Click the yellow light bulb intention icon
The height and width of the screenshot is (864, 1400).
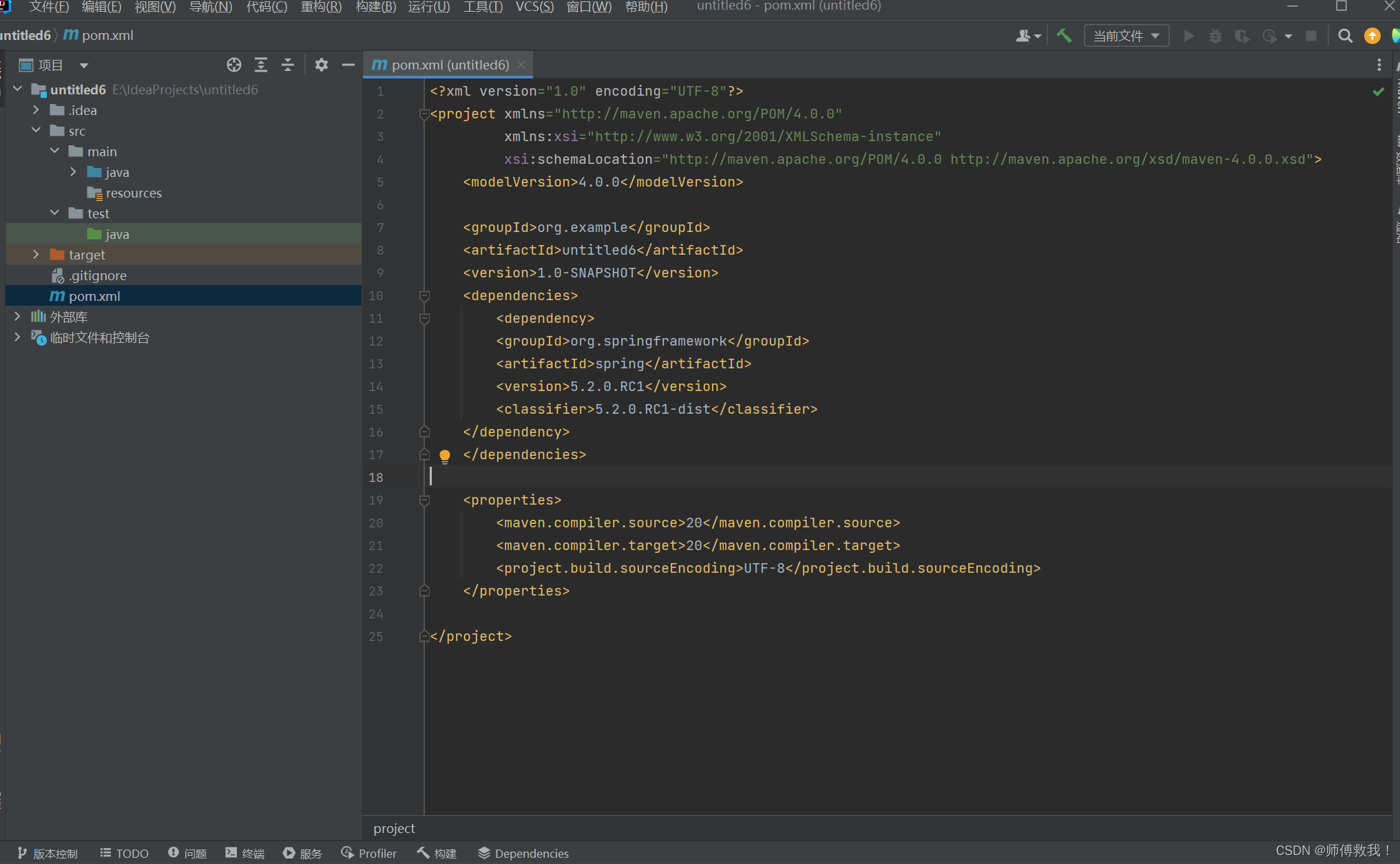tap(445, 456)
